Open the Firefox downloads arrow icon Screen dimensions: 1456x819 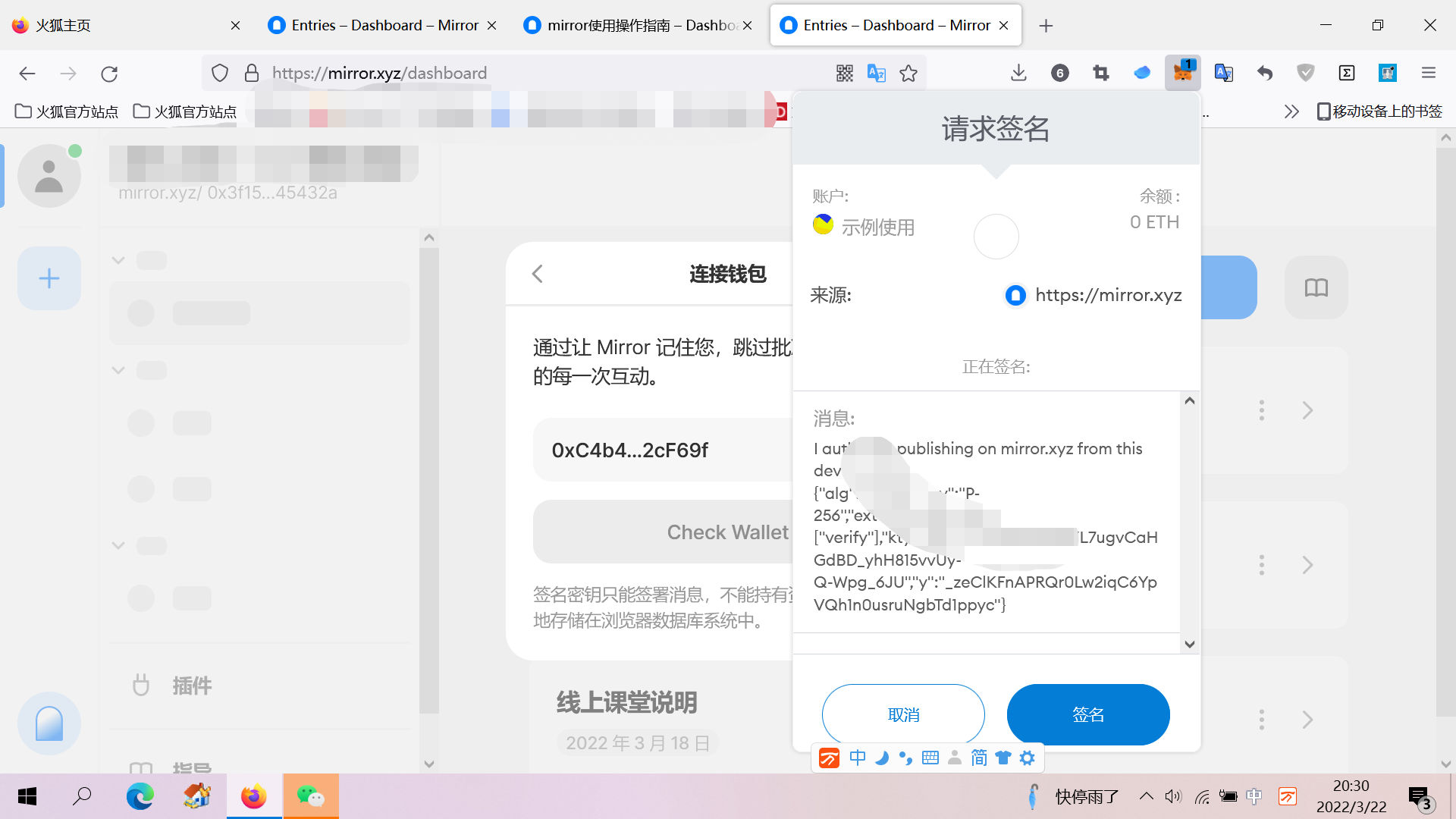point(1018,73)
